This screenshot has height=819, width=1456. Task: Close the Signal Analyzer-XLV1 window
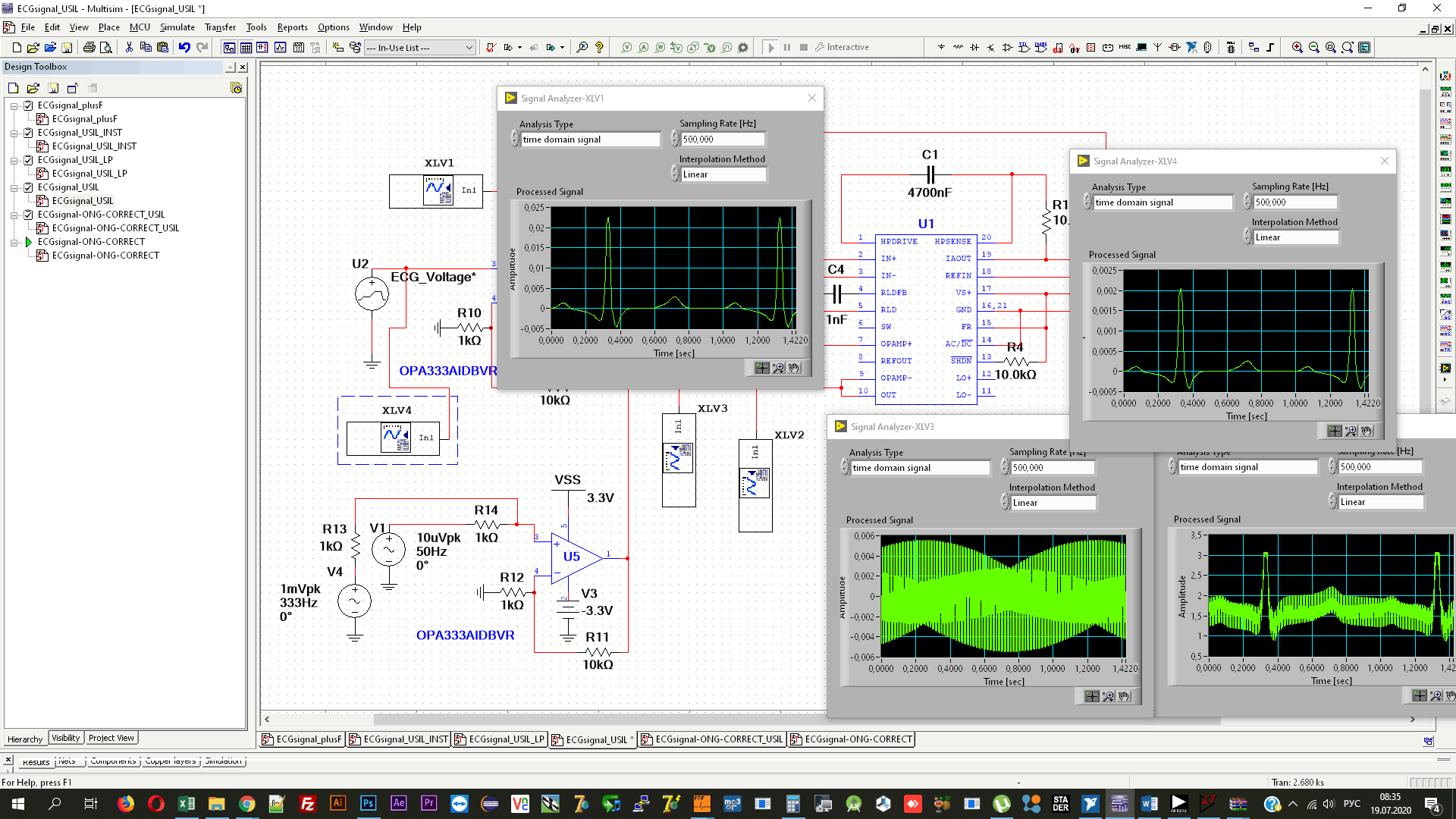click(812, 98)
